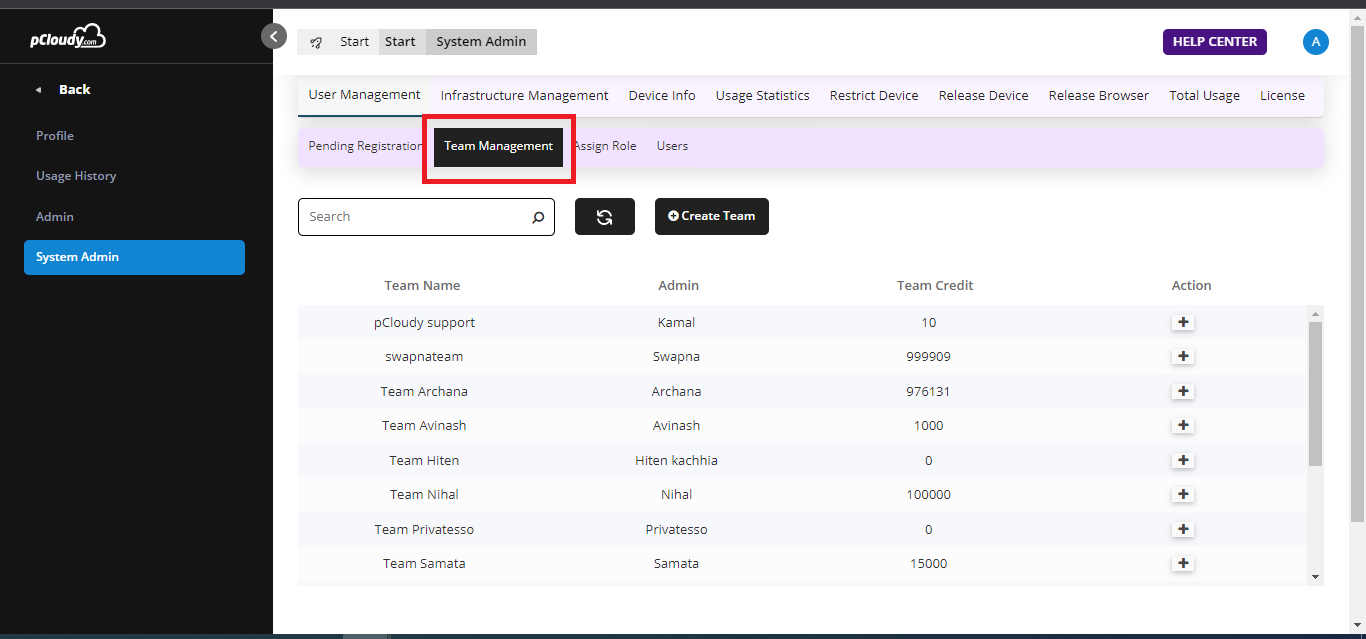Open the Usage Statistics tab

click(762, 96)
